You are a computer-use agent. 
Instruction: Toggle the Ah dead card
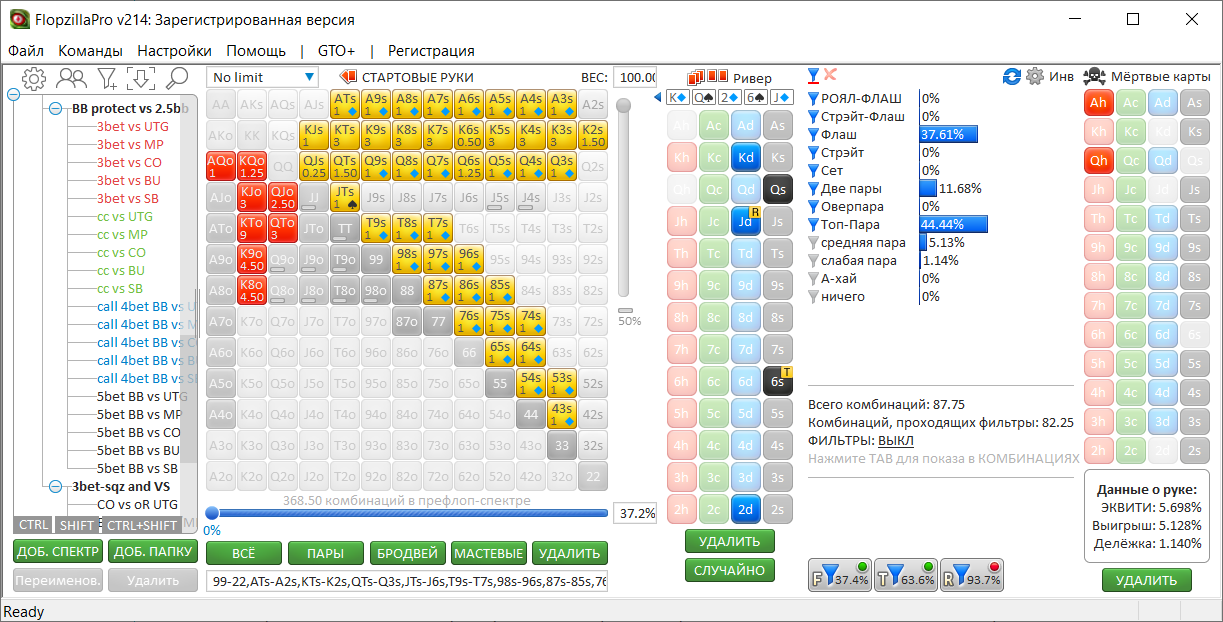point(1099,103)
